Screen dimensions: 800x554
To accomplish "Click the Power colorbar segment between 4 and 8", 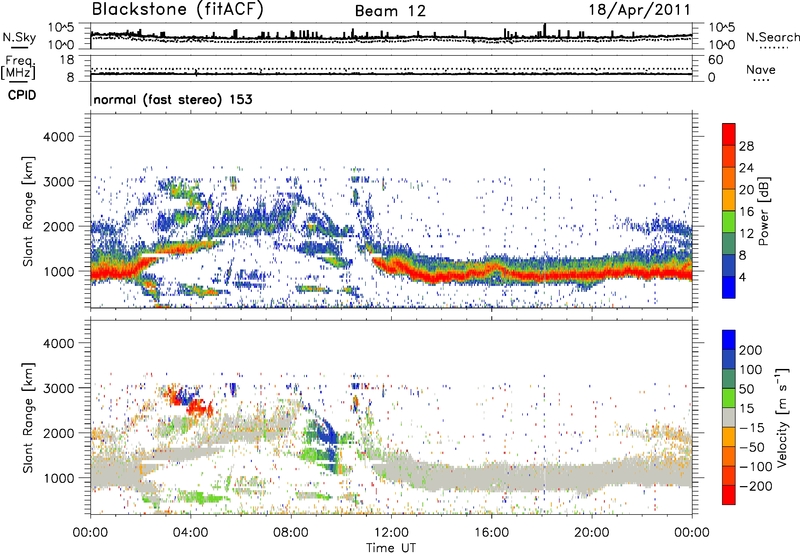I will (x=729, y=265).
